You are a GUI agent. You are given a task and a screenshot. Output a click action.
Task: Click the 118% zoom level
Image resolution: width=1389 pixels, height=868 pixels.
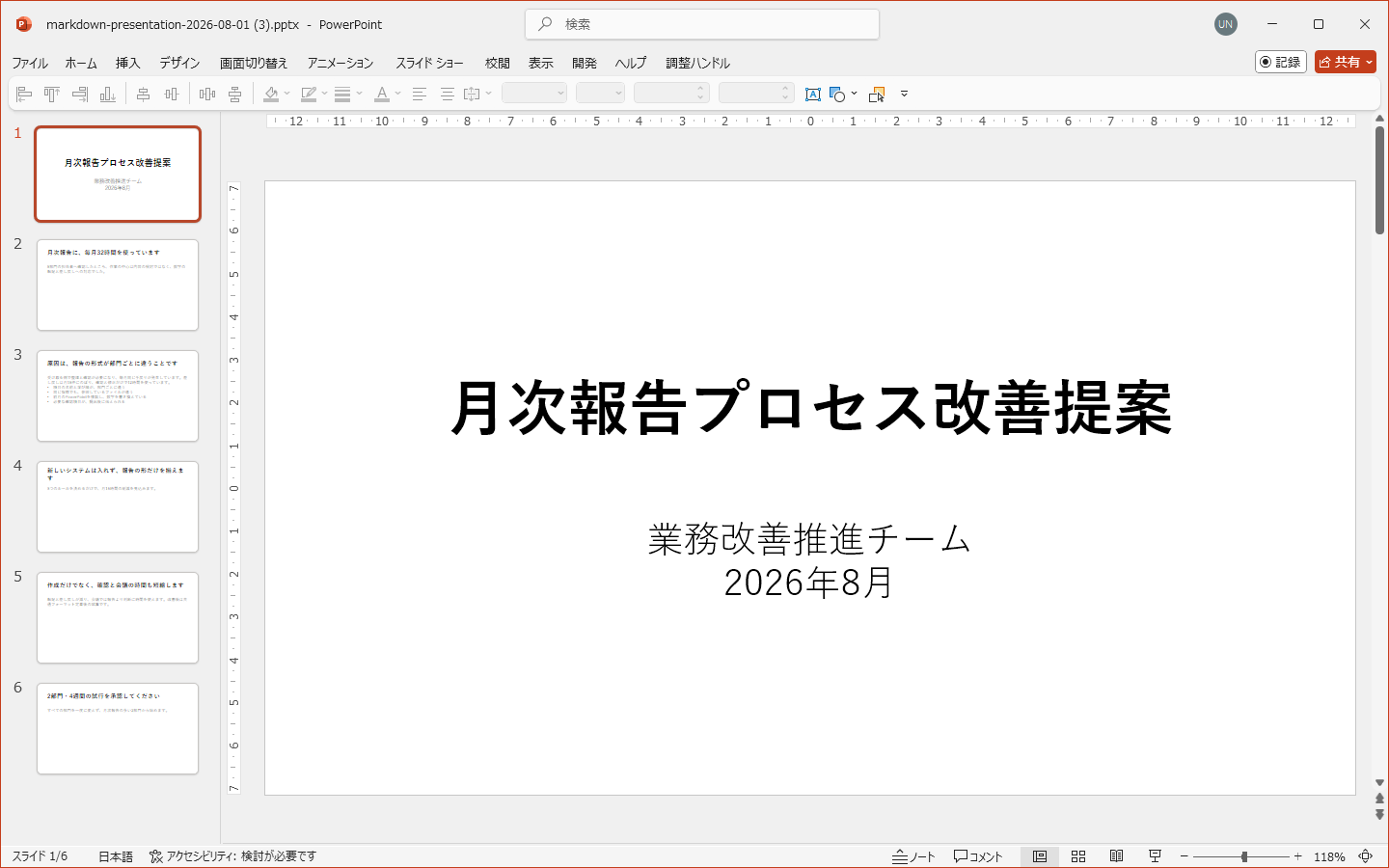(1329, 856)
